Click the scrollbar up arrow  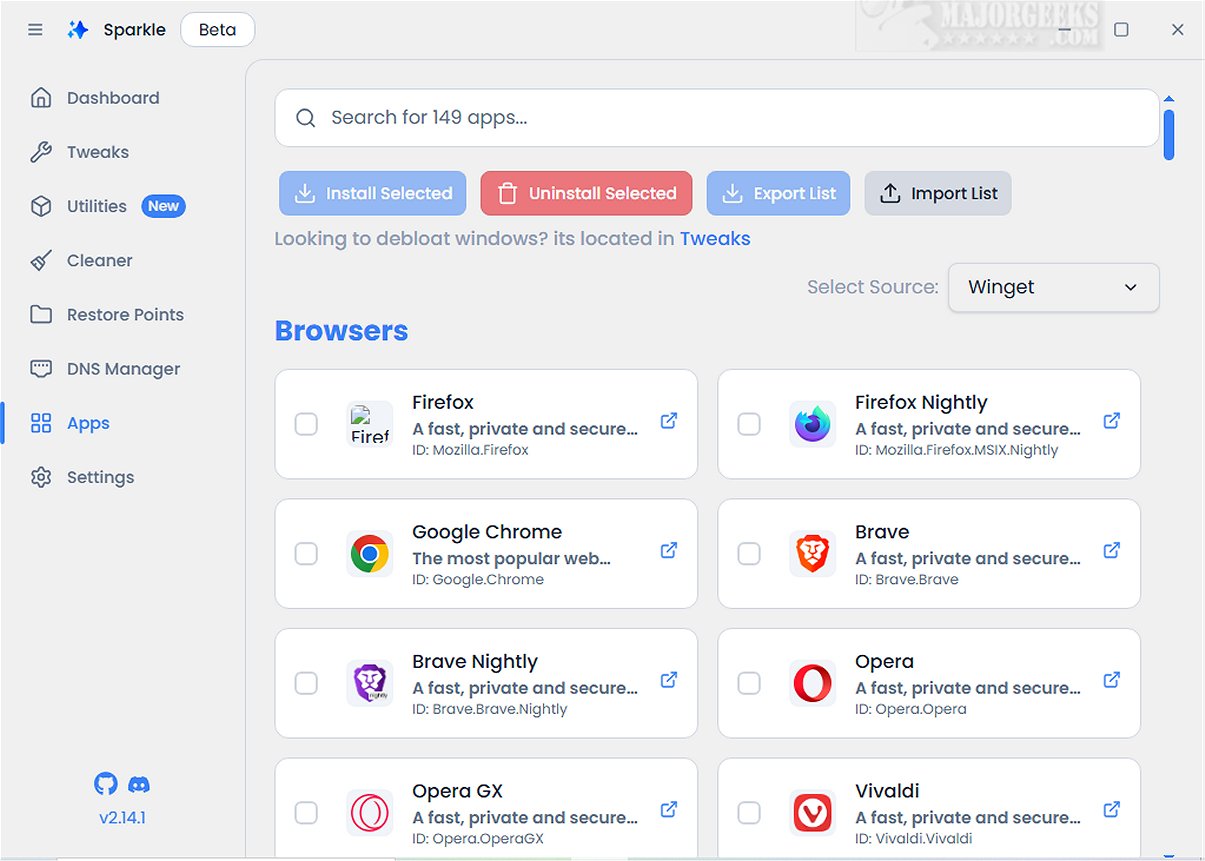pyautogui.click(x=1168, y=98)
